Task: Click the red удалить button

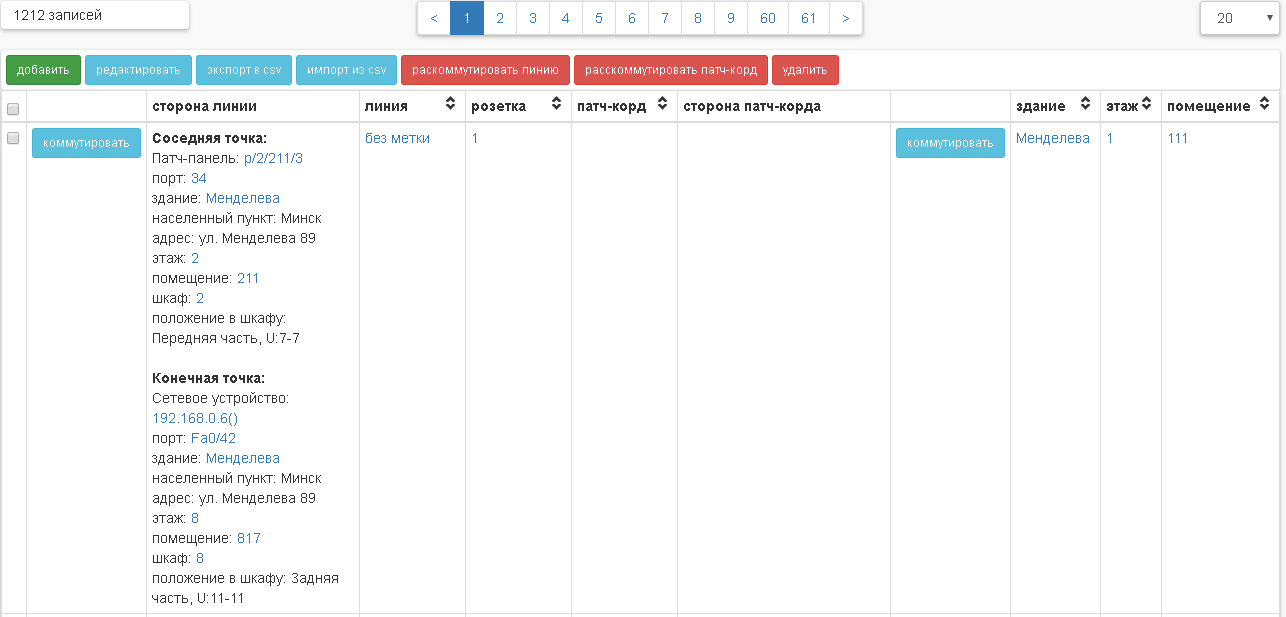Action: click(x=805, y=70)
